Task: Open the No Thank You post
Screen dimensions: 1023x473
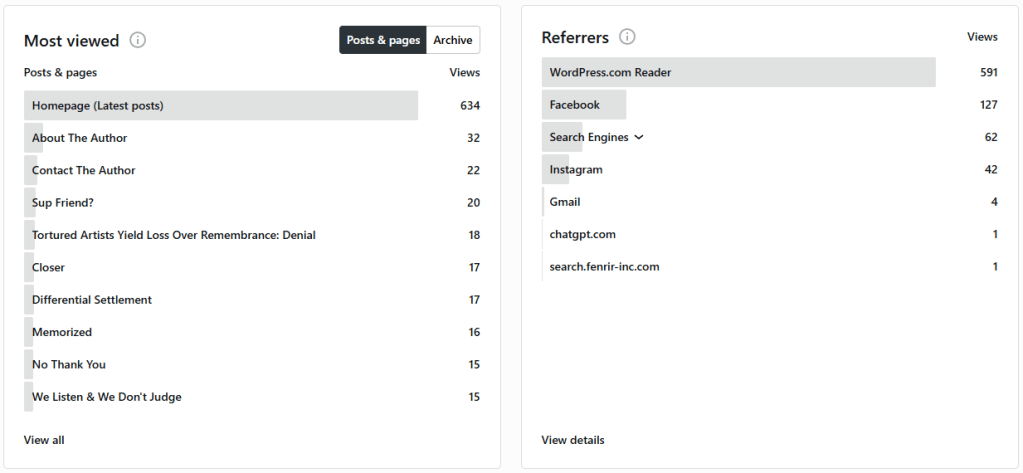Action: point(69,364)
